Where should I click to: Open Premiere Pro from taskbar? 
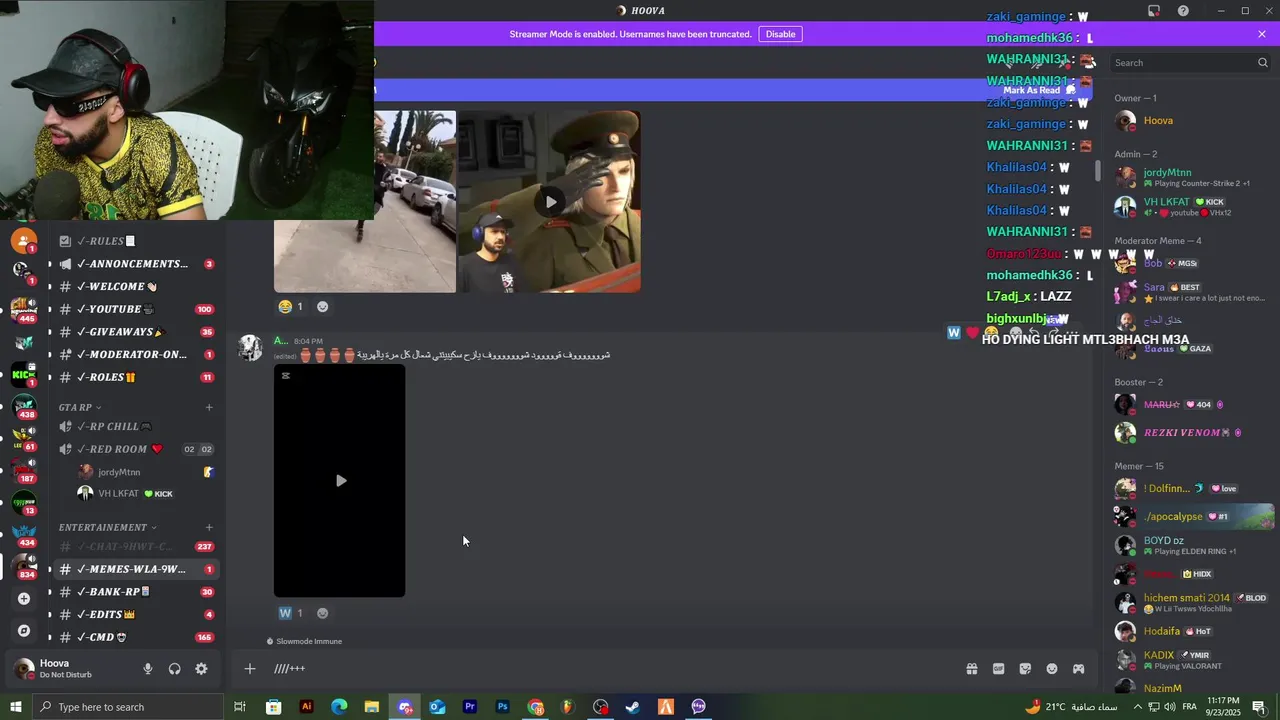[x=470, y=707]
